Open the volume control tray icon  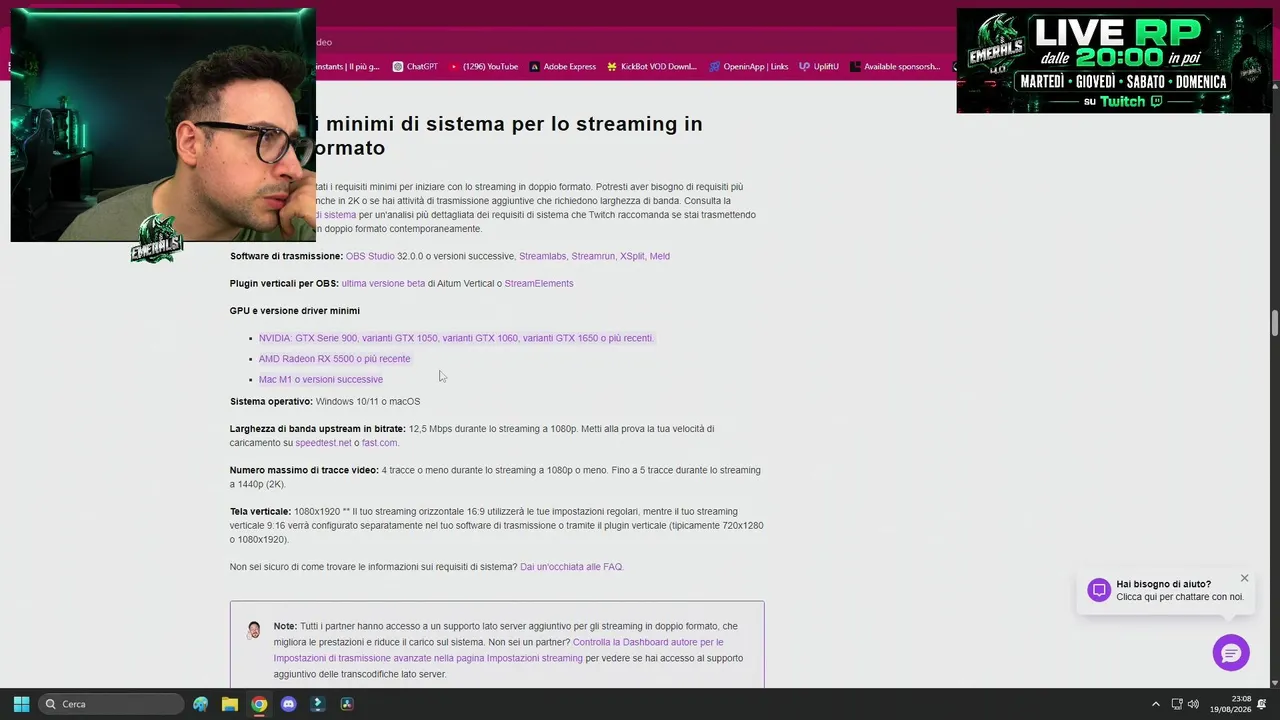[x=1193, y=704]
